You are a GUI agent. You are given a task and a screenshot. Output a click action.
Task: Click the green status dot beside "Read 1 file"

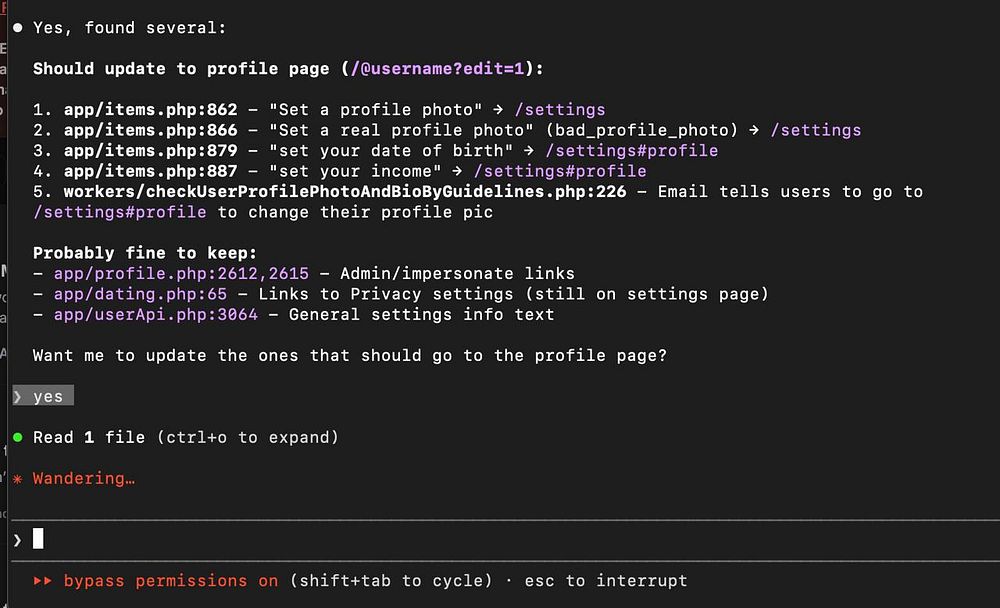pos(18,438)
